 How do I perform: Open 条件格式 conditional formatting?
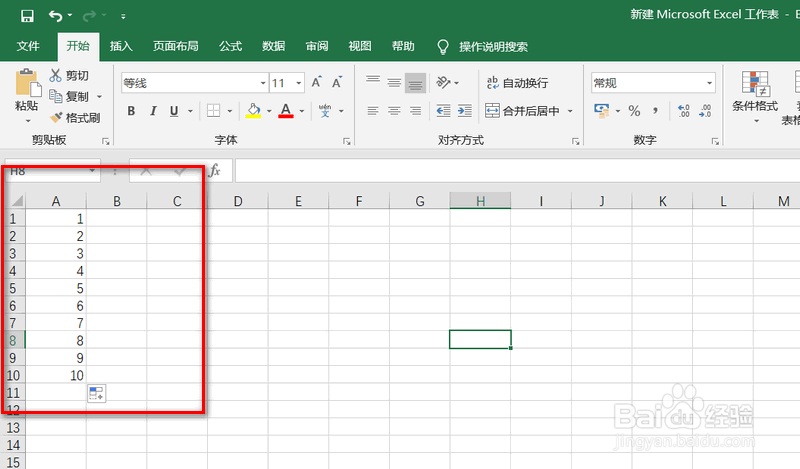[x=755, y=97]
